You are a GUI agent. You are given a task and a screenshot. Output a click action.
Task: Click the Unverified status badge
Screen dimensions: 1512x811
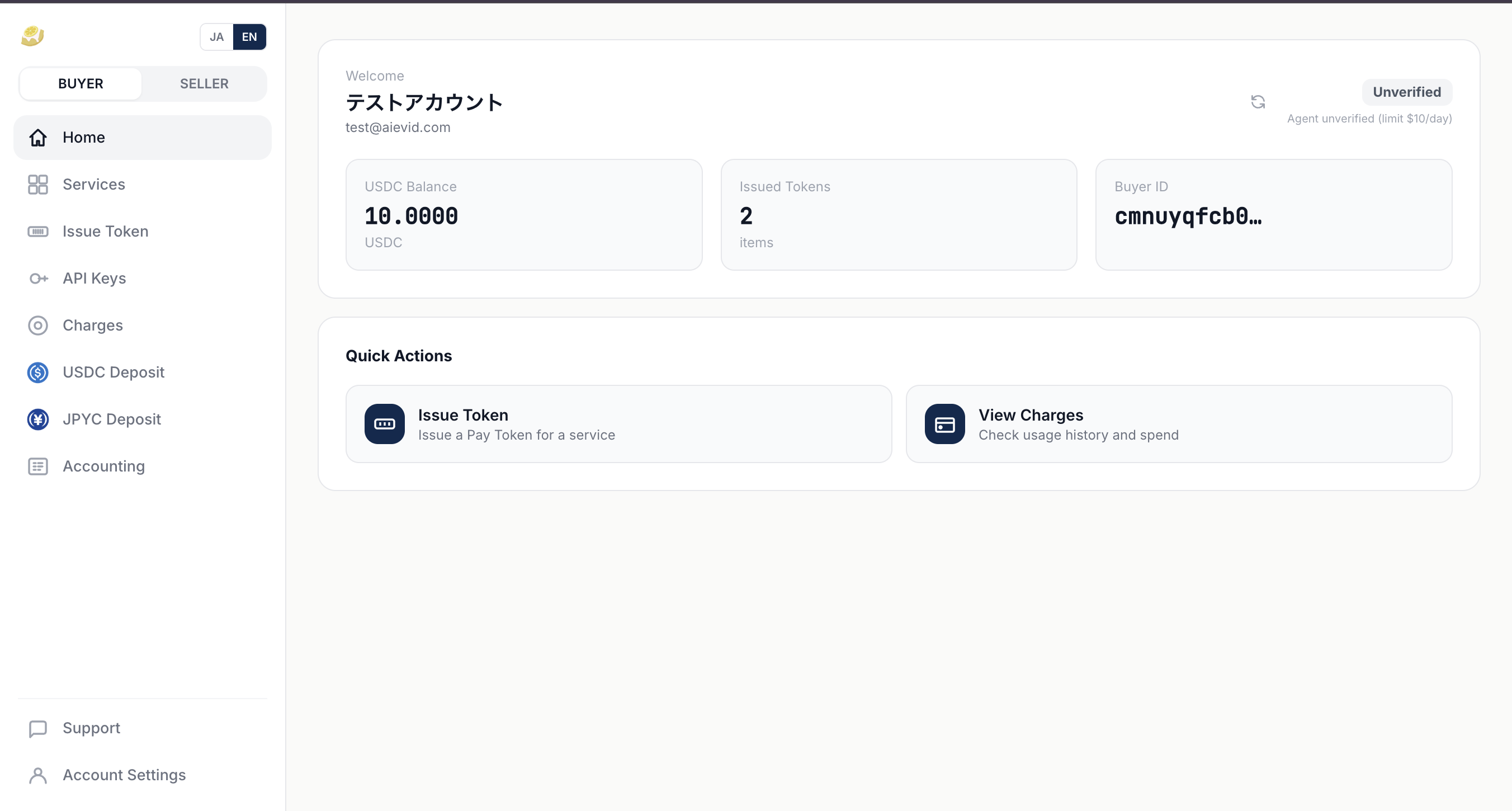1407,92
